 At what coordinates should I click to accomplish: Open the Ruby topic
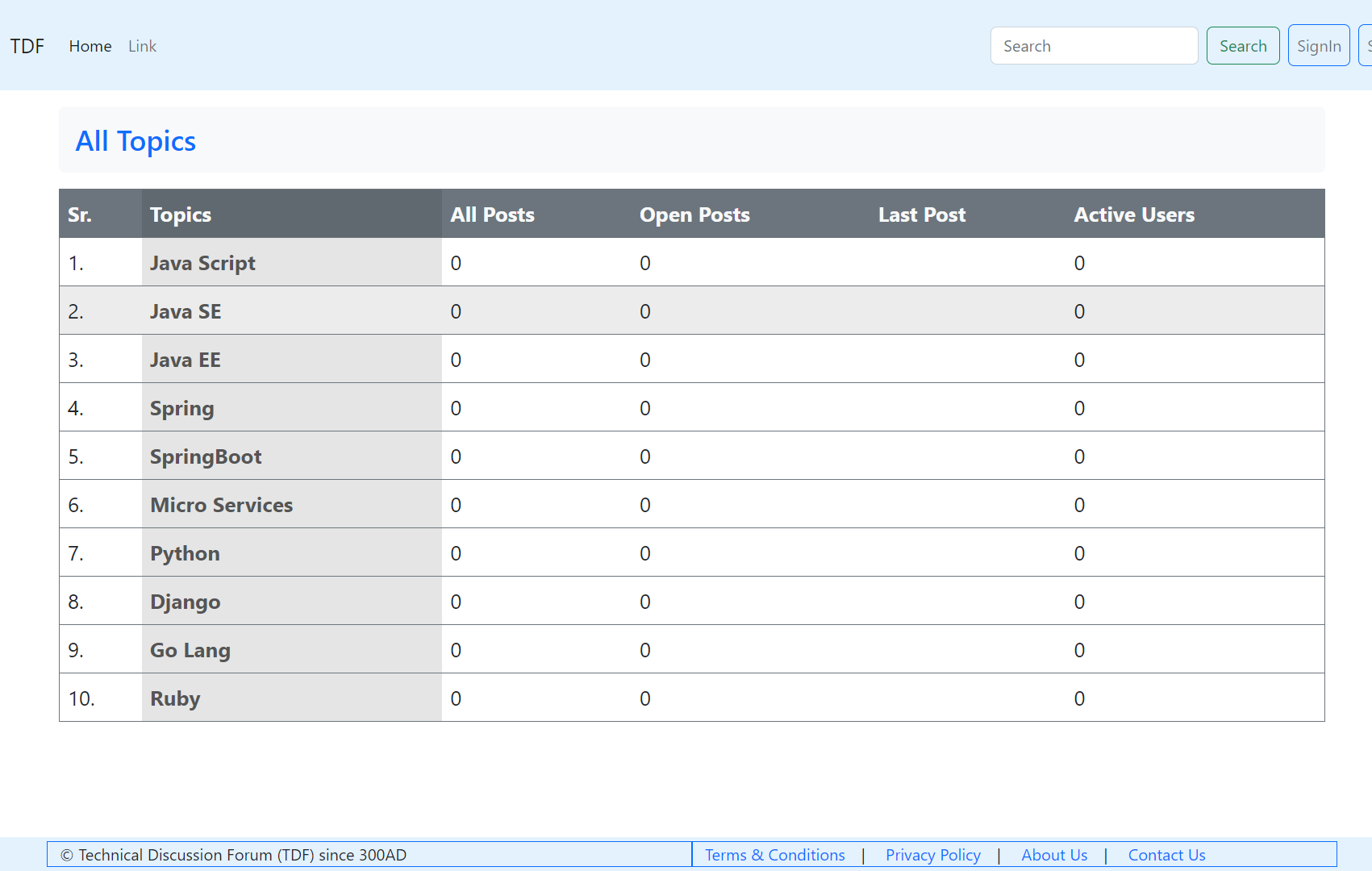pos(175,698)
